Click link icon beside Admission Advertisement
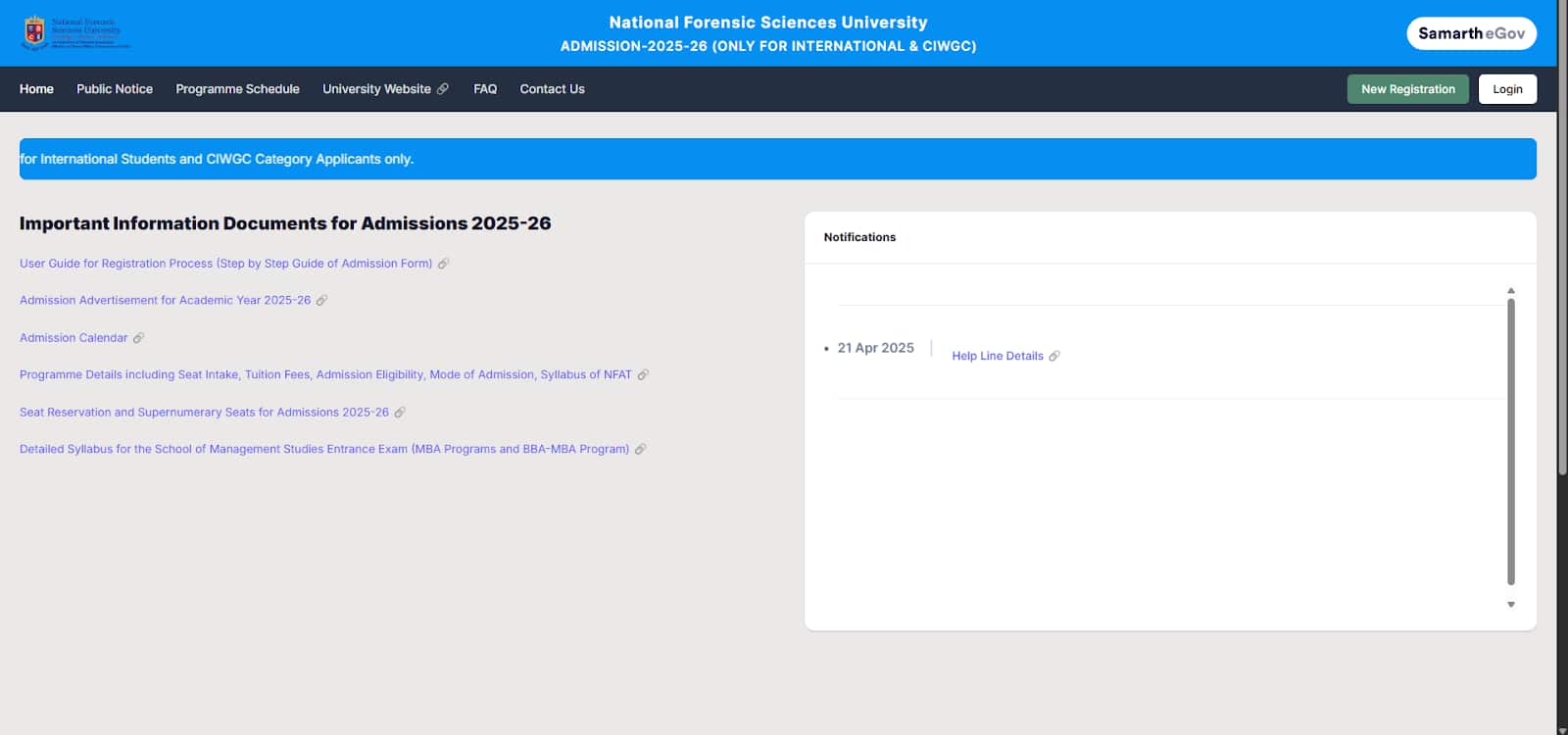1568x735 pixels. [321, 301]
